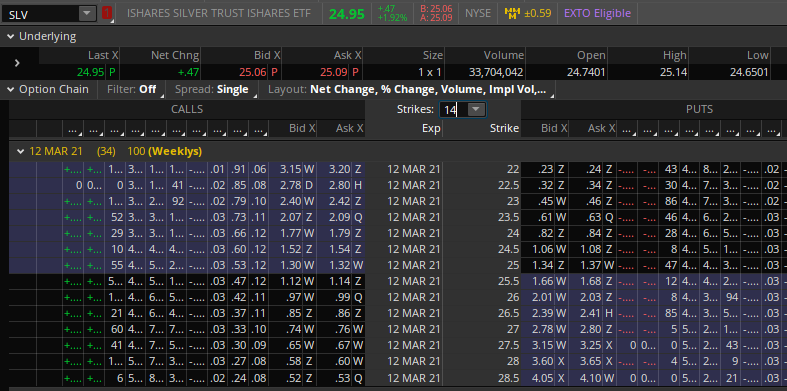Click the Volume value 33,704,042
The width and height of the screenshot is (787, 391).
(496, 72)
